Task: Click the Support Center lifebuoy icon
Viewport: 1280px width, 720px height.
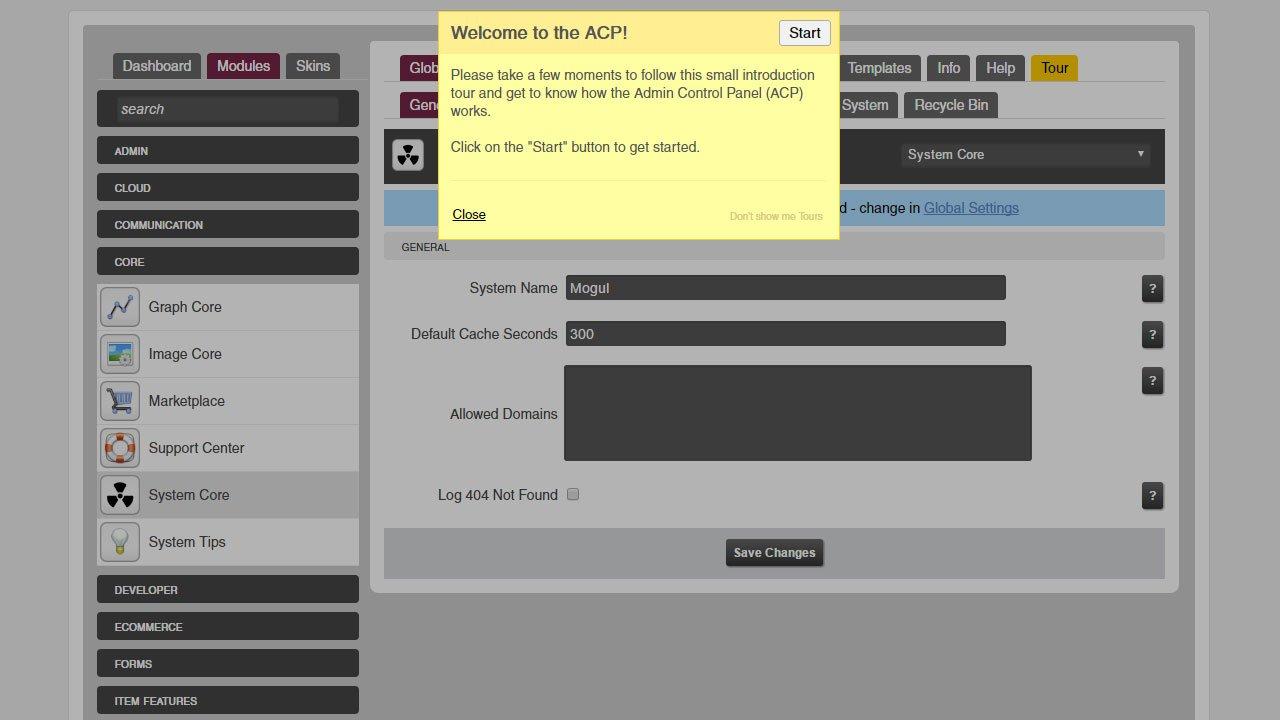Action: tap(120, 448)
